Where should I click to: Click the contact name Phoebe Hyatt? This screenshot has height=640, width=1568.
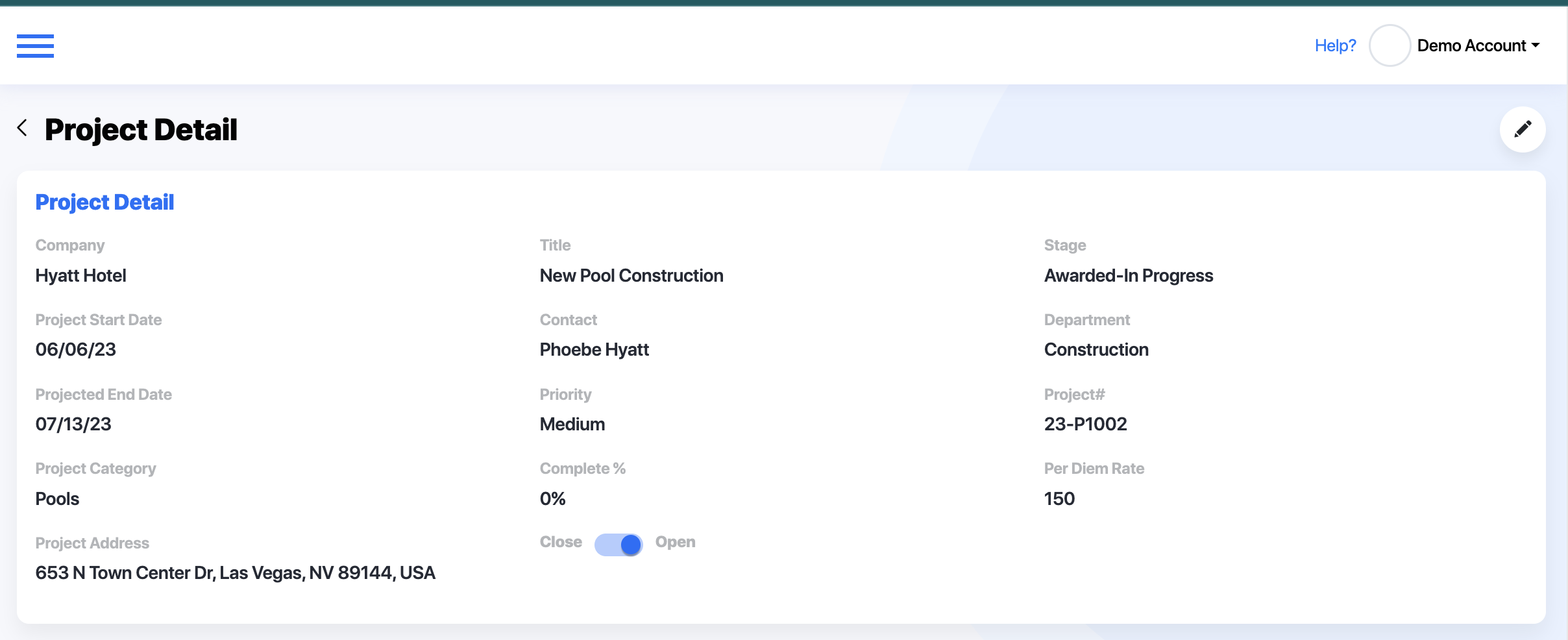click(594, 350)
